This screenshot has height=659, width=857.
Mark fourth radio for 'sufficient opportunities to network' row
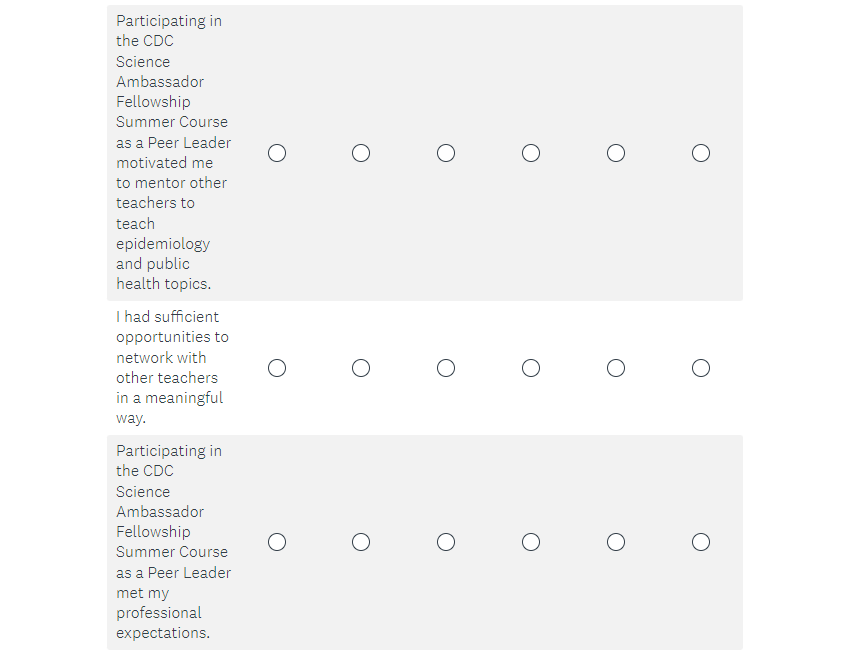point(531,368)
